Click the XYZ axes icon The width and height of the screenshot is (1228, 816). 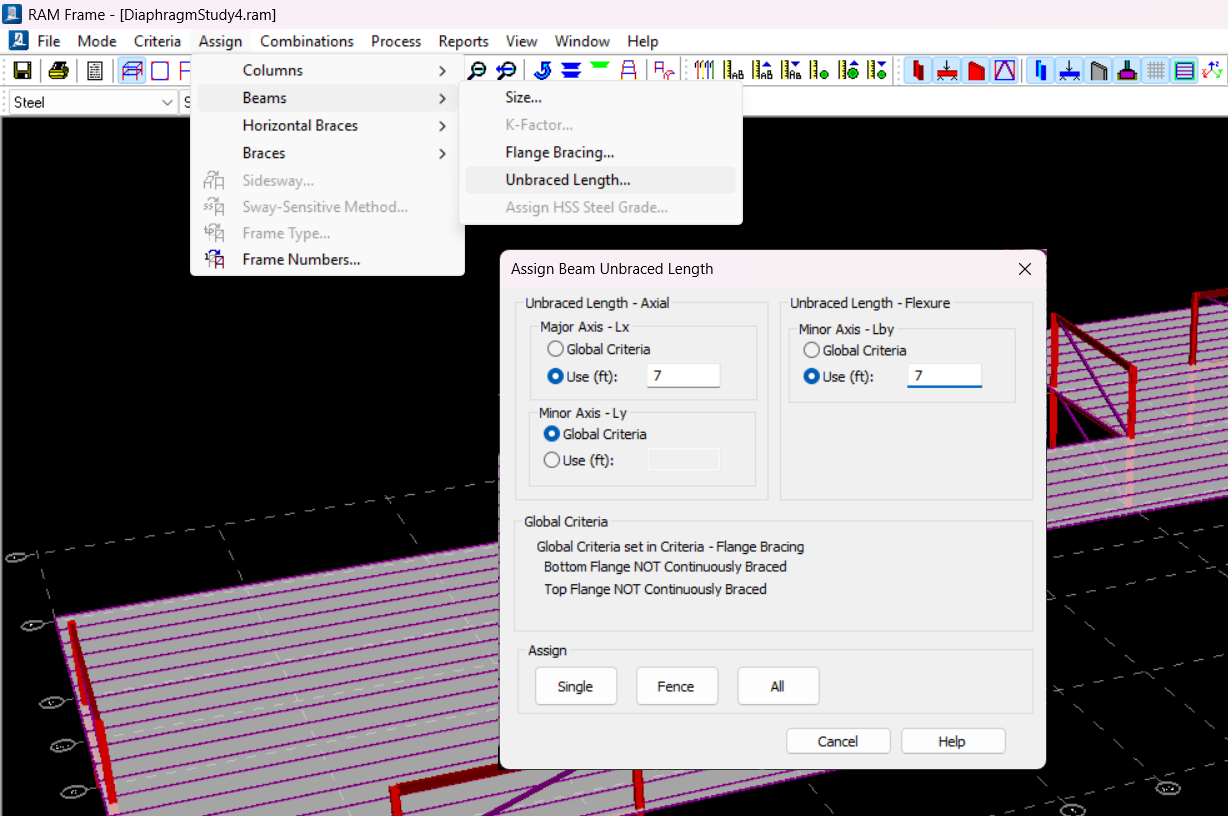pos(1212,71)
